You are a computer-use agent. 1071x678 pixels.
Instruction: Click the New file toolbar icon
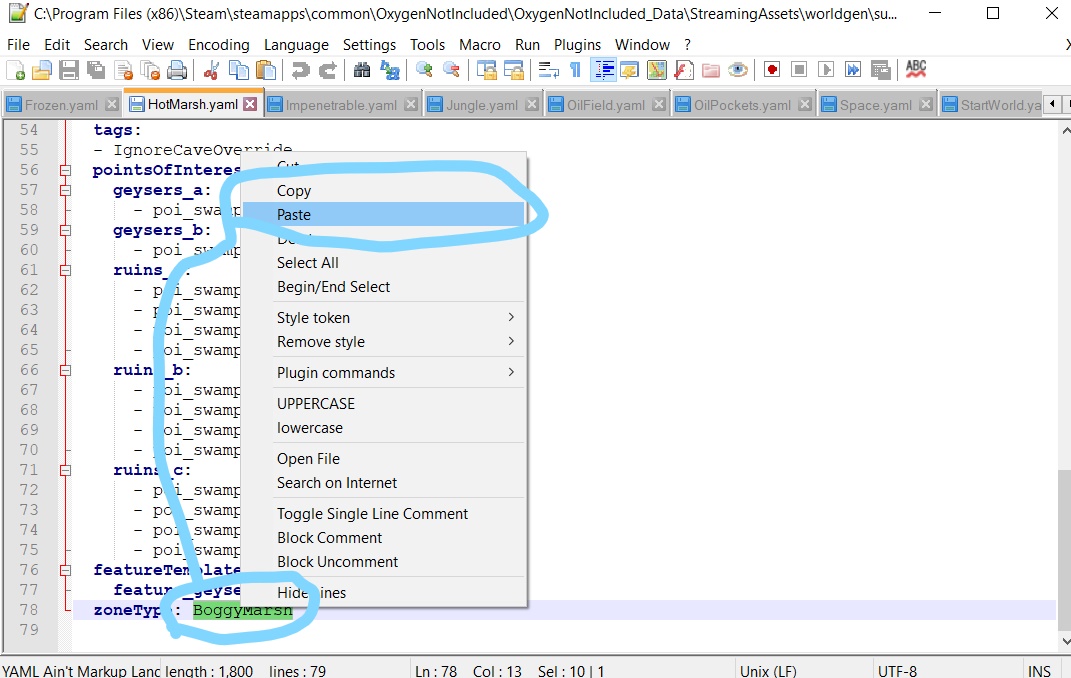(16, 70)
